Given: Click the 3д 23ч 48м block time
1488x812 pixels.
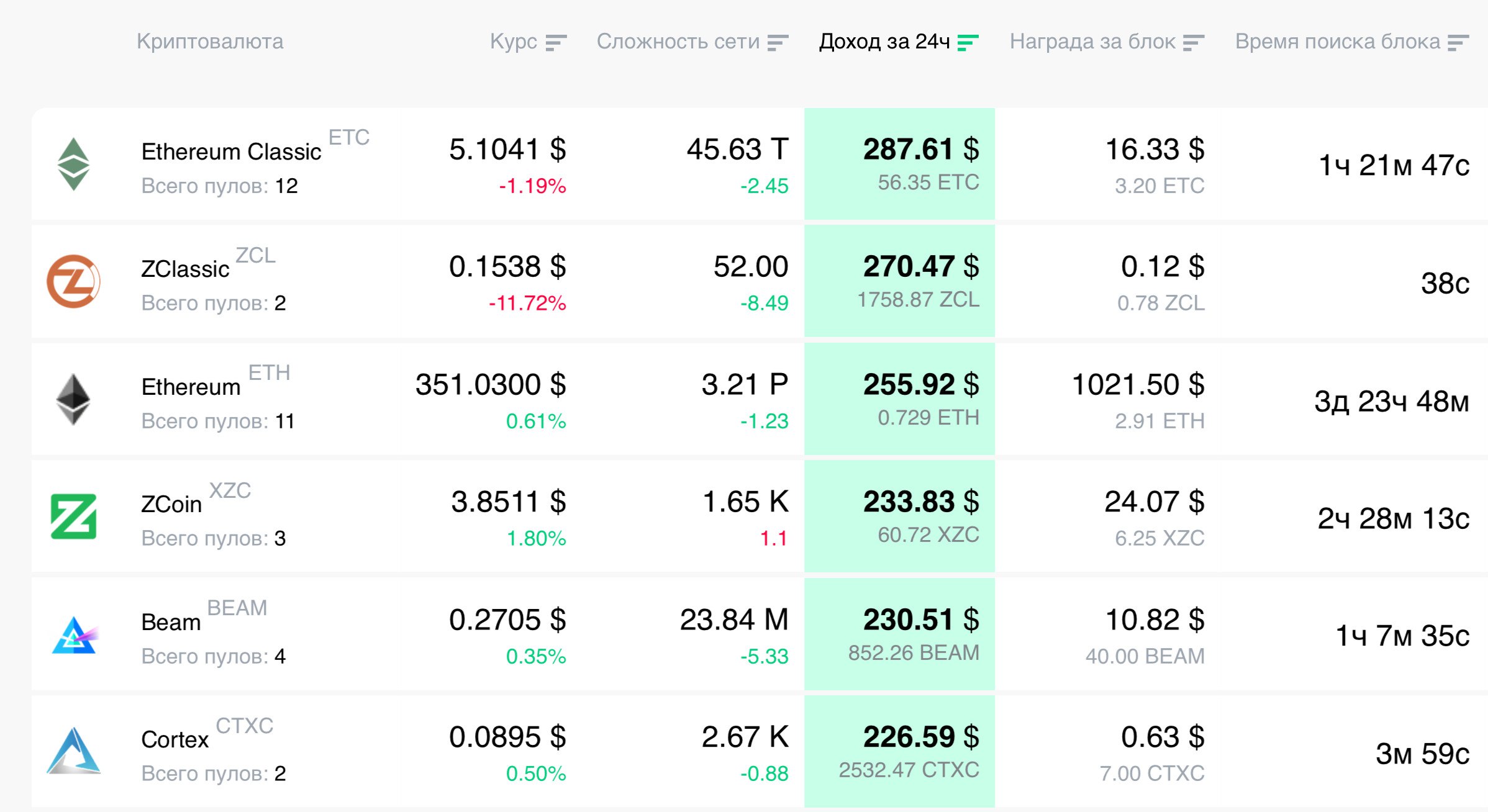Looking at the screenshot, I should click(x=1392, y=402).
